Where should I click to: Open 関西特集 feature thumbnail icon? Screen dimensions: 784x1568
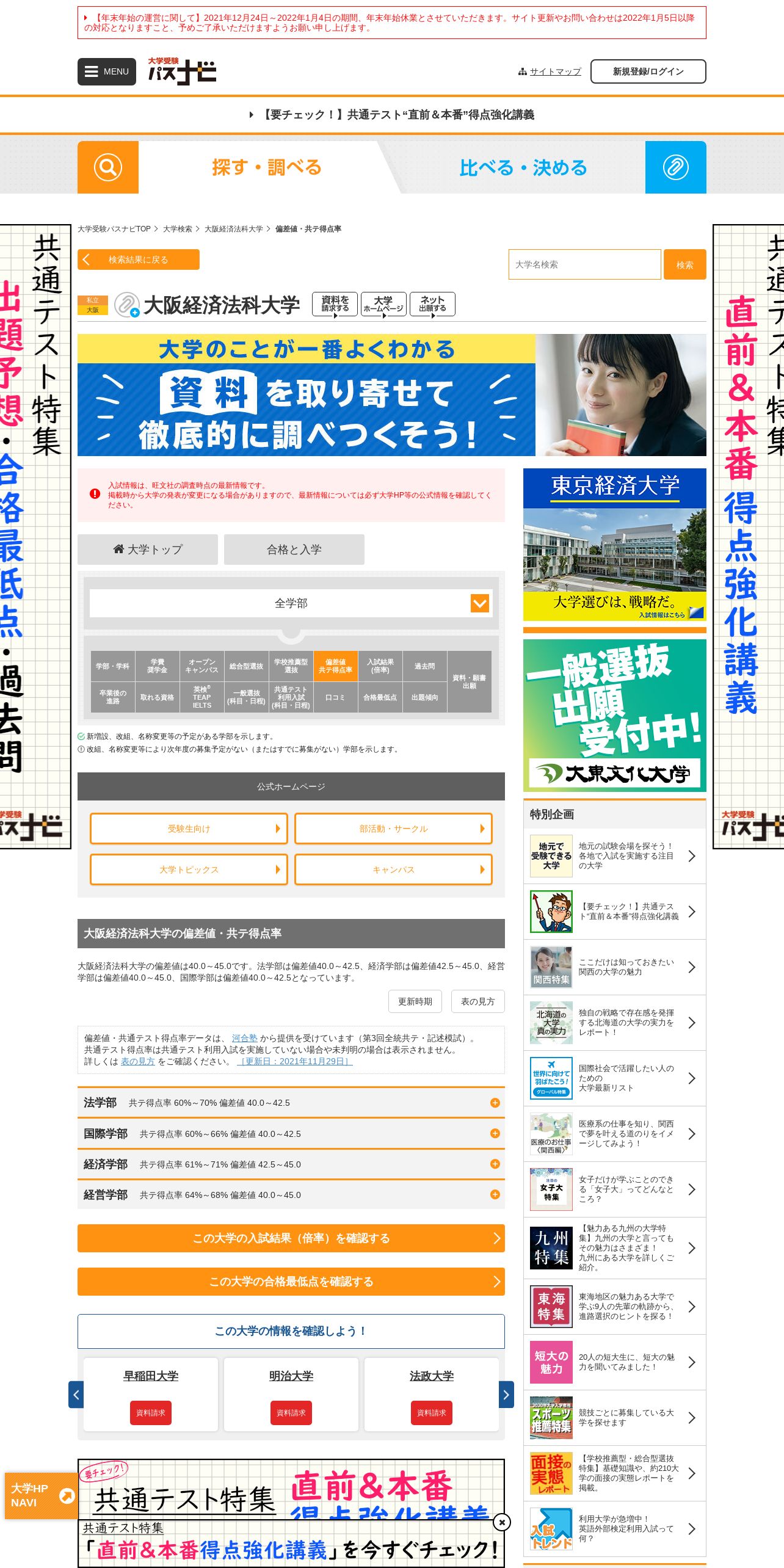point(551,967)
